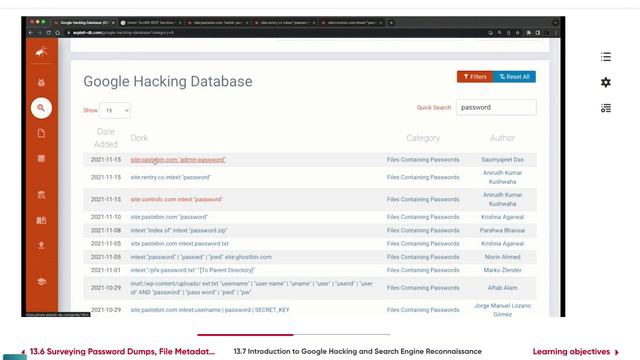The height and width of the screenshot is (360, 640).
Task: Open author Aftab Alam
Action: [x=502, y=288]
